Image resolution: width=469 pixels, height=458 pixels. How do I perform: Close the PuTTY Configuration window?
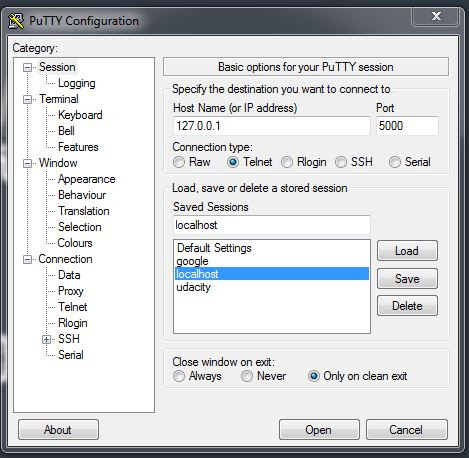tap(436, 16)
